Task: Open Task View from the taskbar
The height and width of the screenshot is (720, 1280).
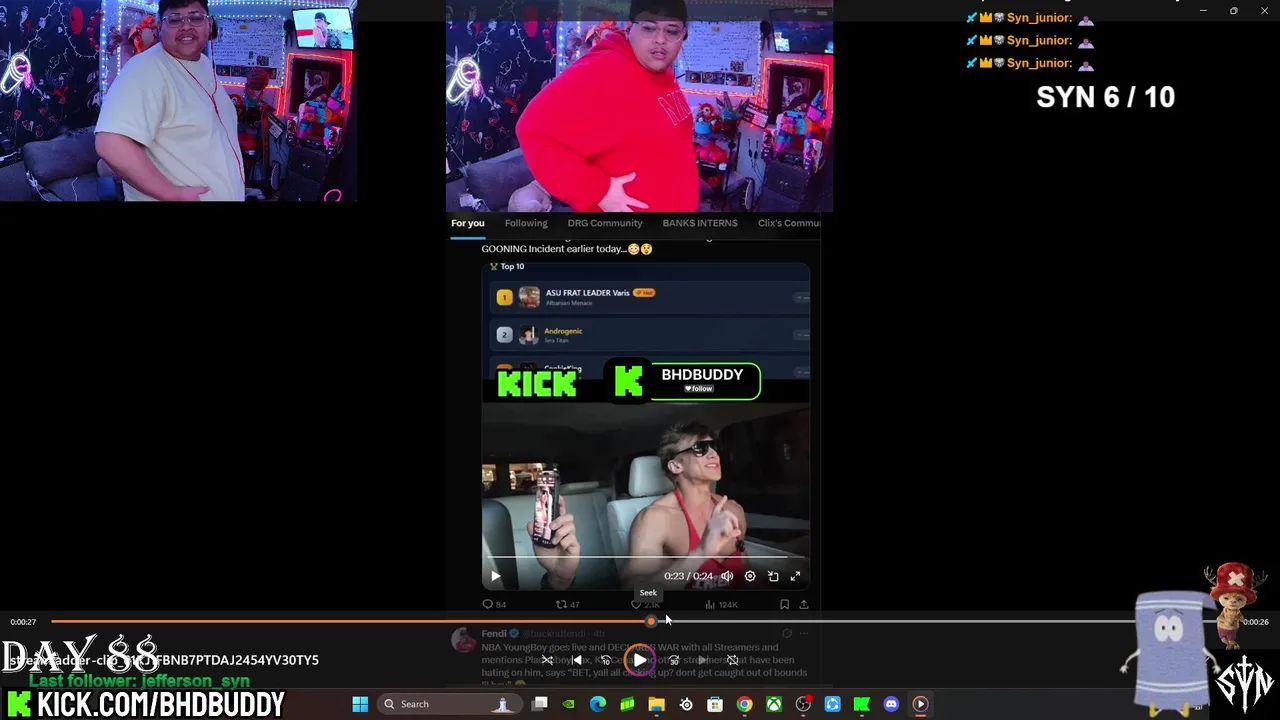Action: coord(540,704)
